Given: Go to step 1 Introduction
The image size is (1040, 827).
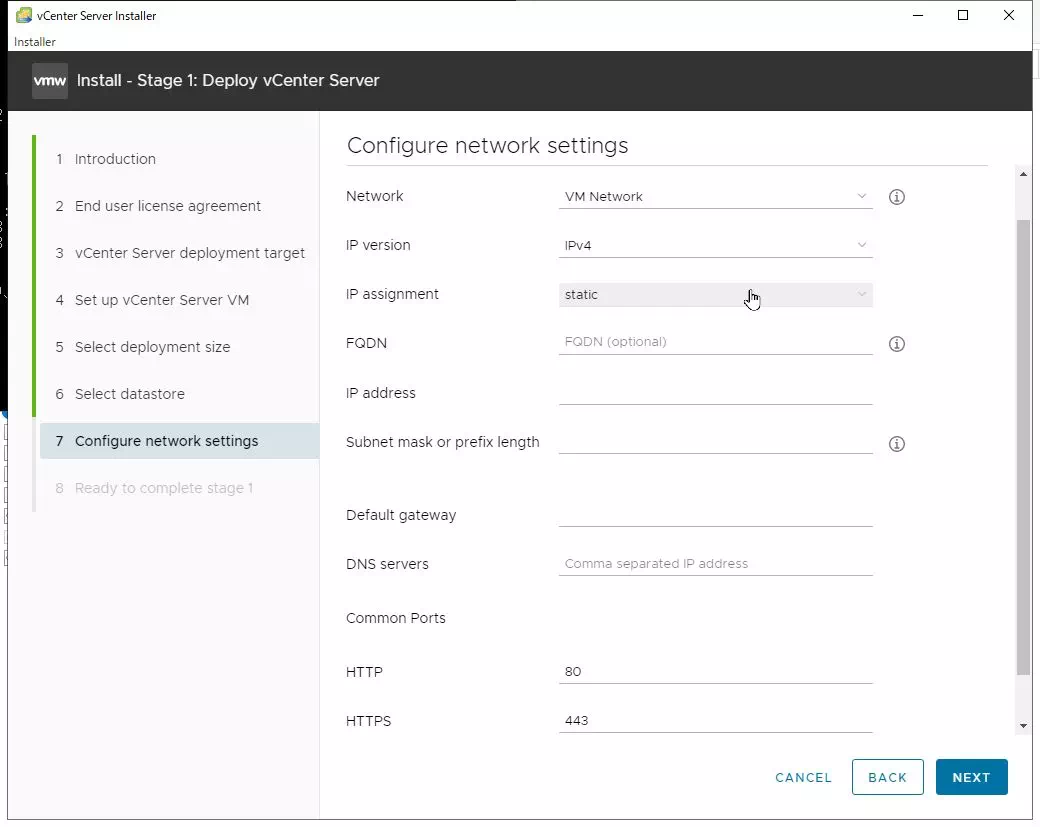Looking at the screenshot, I should pyautogui.click(x=115, y=159).
